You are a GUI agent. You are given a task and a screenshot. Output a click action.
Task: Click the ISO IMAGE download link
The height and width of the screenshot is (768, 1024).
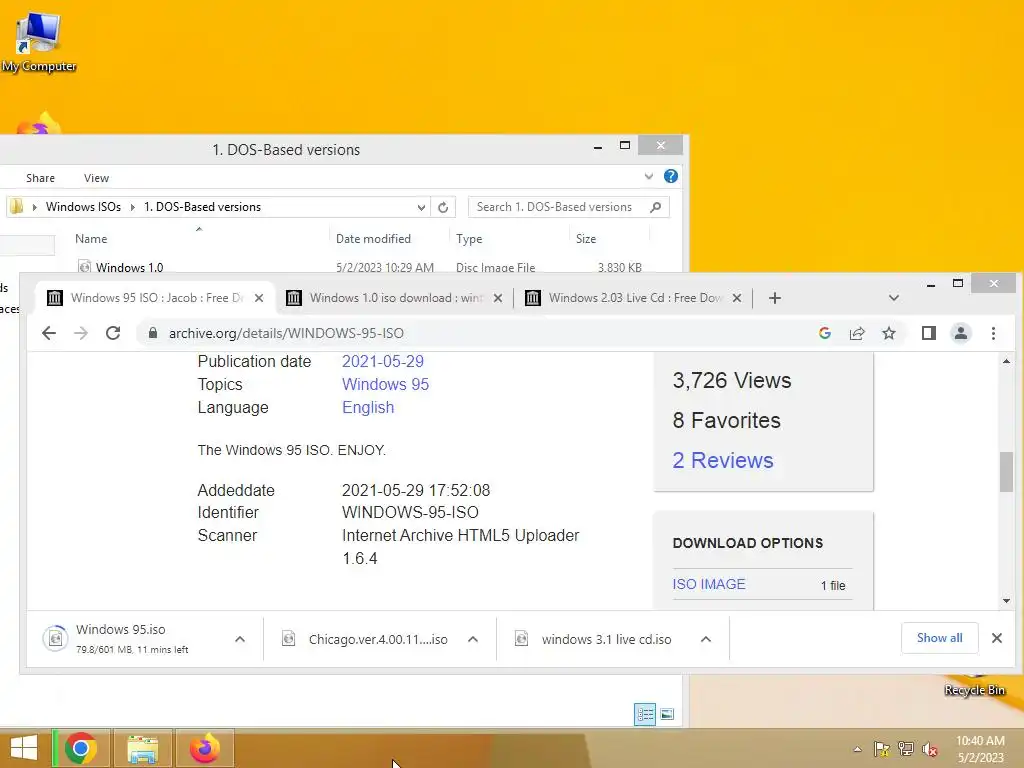click(709, 584)
